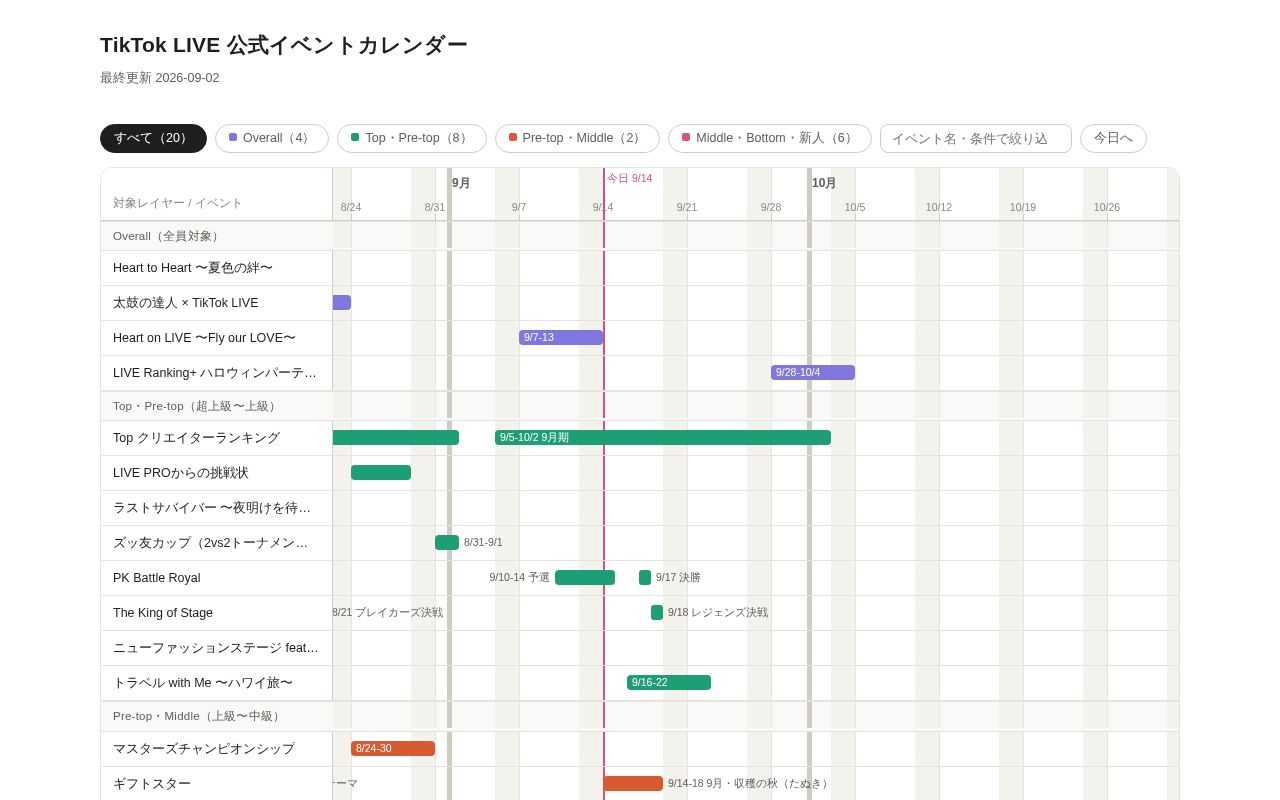Click the PK Battle Royal 予選 bar
Viewport: 1280px width, 800px height.
click(x=585, y=578)
